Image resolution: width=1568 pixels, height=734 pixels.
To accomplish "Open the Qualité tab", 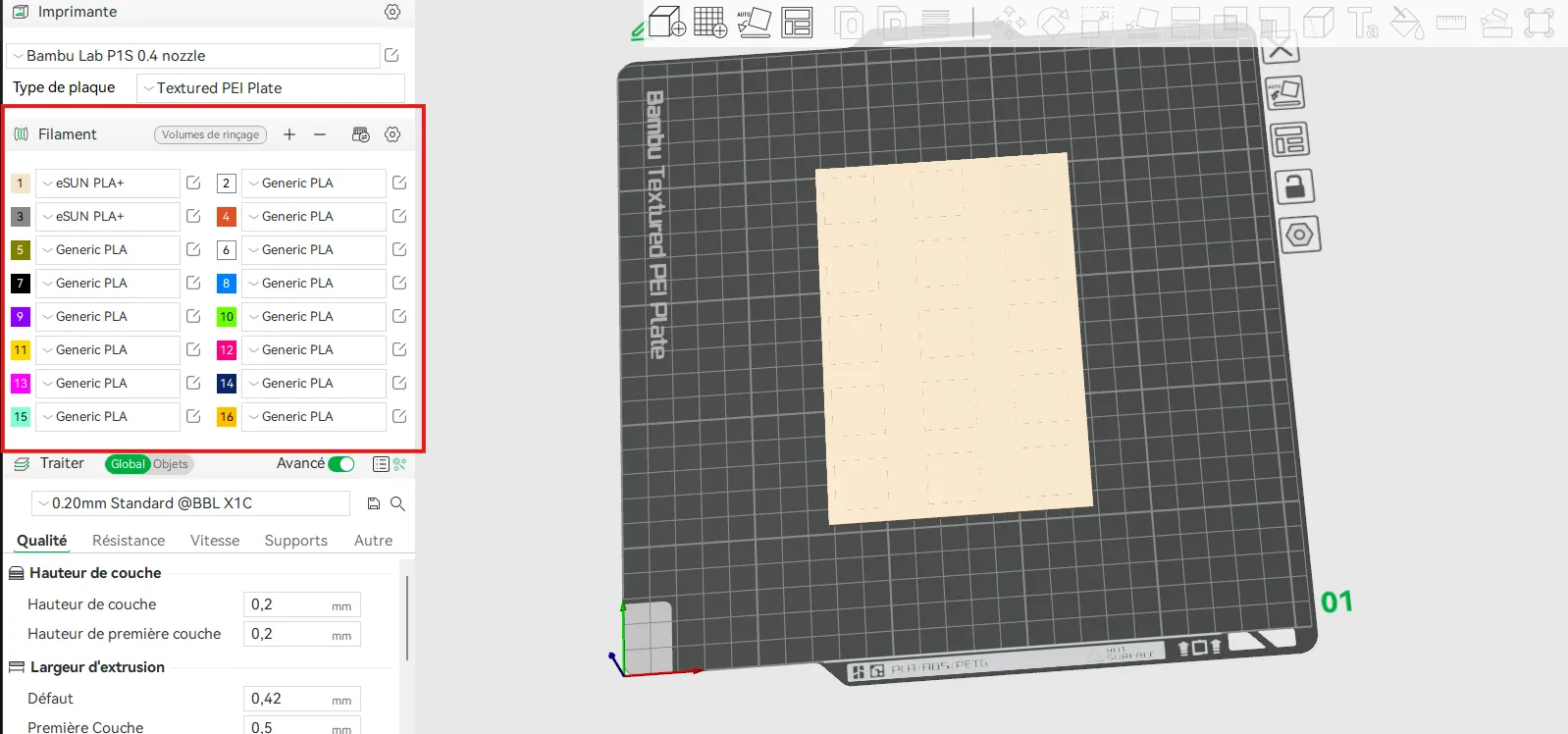I will click(42, 541).
